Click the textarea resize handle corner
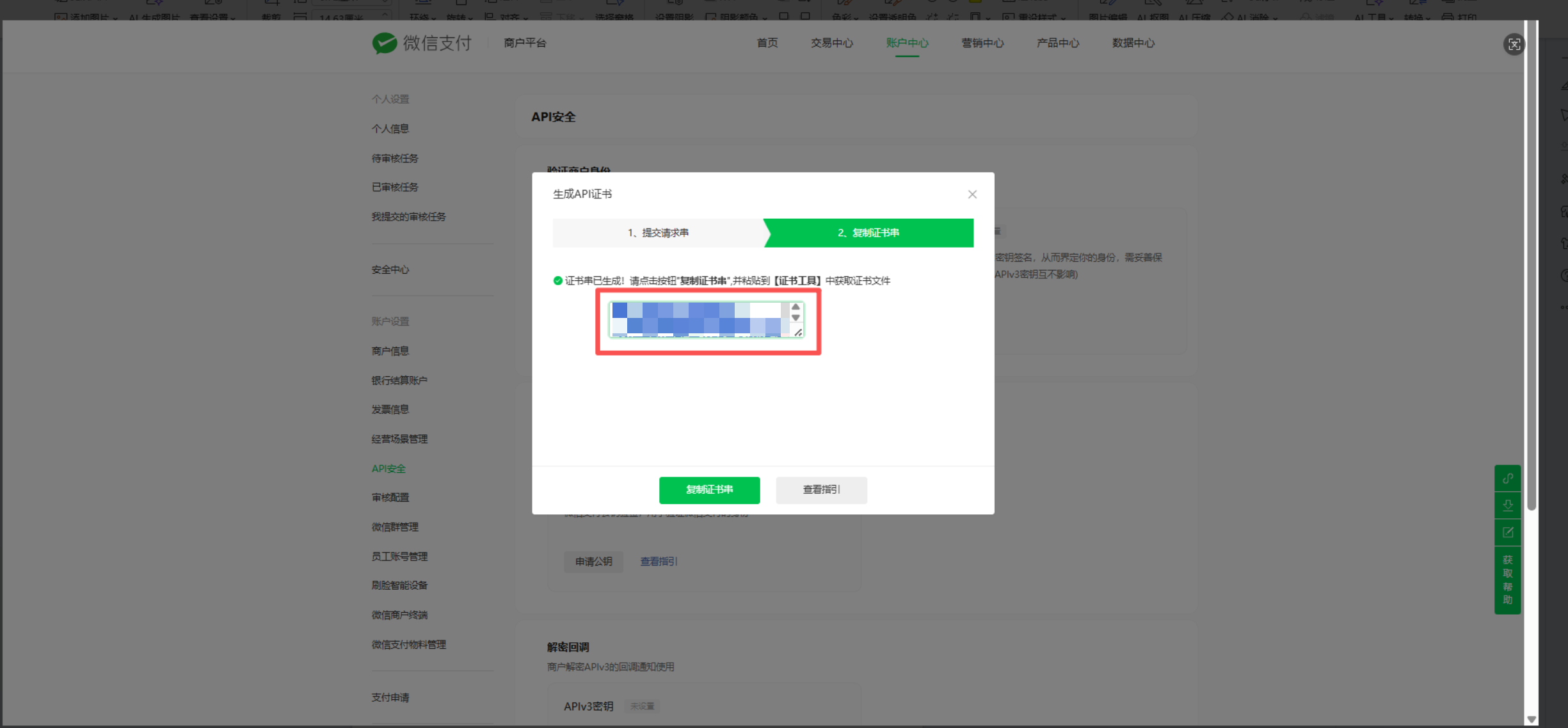The image size is (1568, 728). point(798,332)
